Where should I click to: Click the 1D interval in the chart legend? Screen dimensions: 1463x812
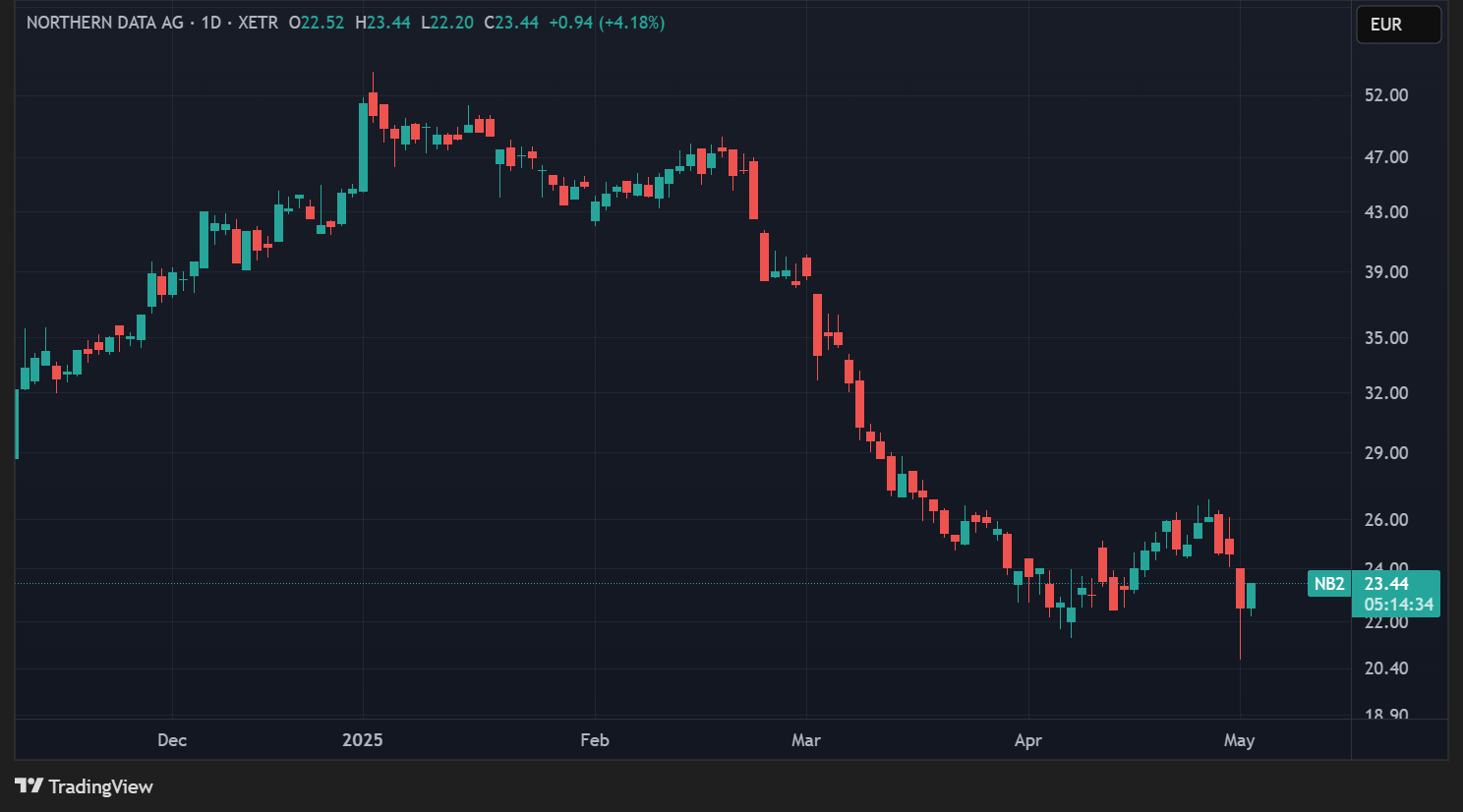point(210,23)
